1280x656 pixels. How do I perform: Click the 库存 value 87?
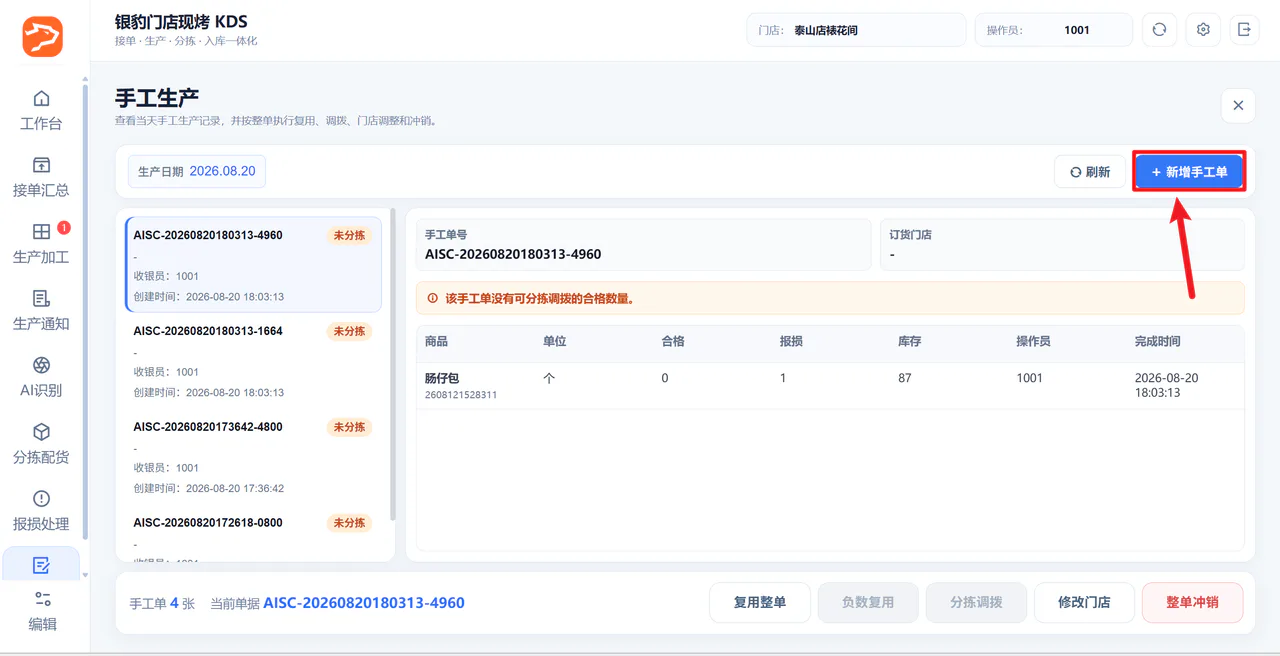[905, 378]
